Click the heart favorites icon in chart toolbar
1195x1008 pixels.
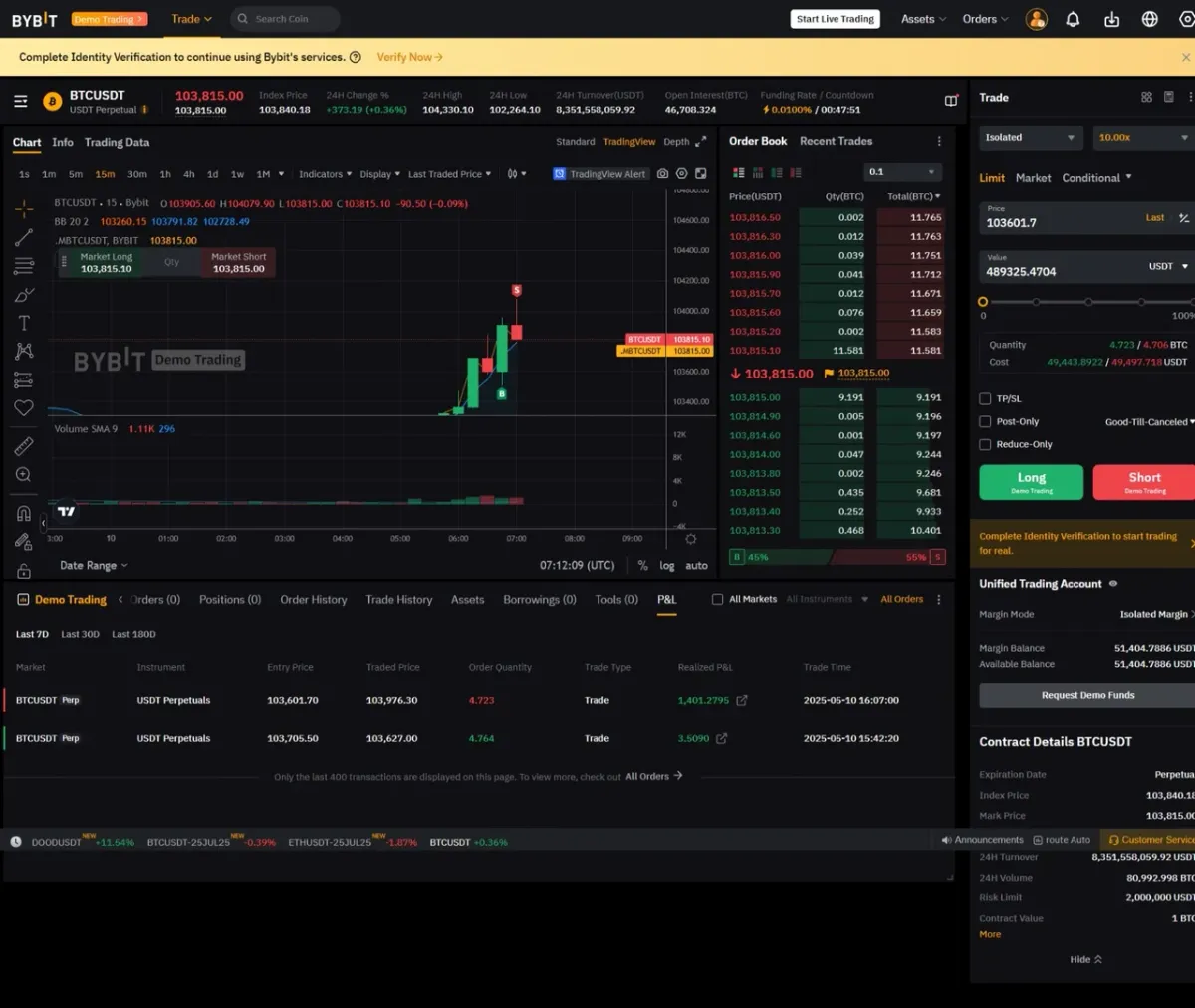24,407
